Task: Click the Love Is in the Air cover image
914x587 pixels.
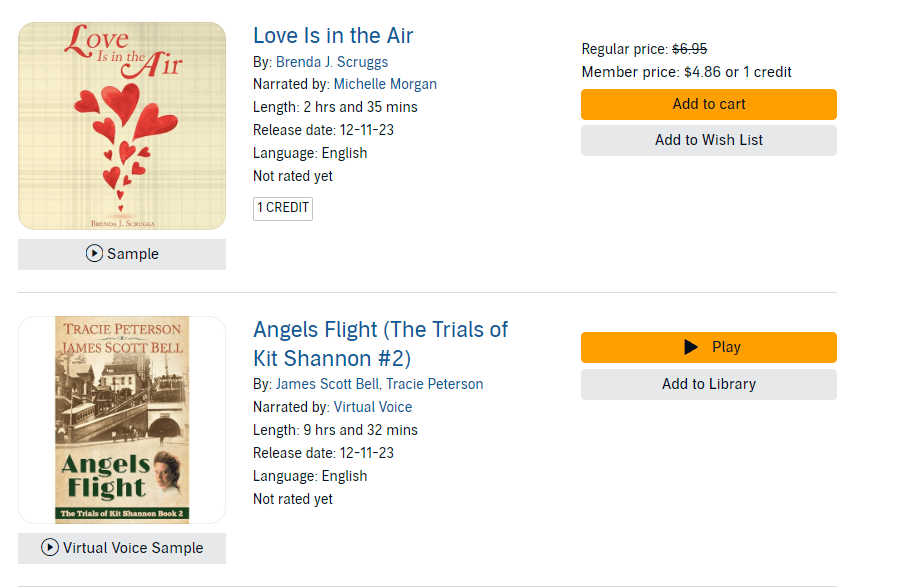Action: click(122, 126)
